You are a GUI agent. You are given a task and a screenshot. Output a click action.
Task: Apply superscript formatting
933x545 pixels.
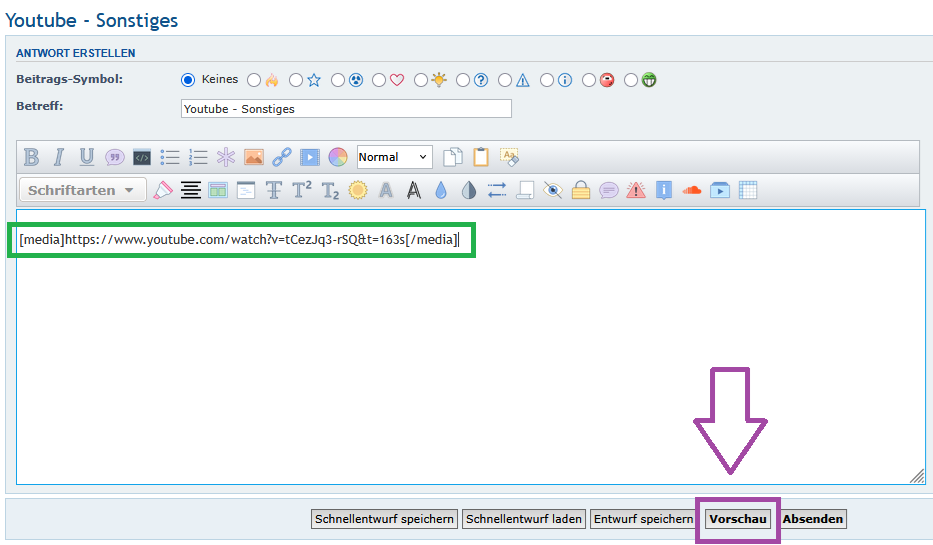tap(302, 190)
